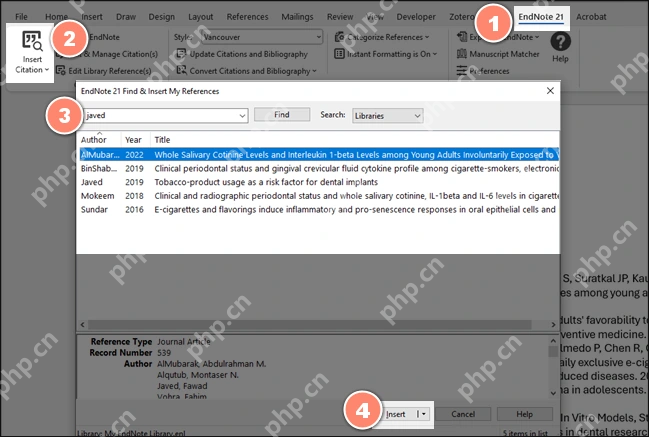This screenshot has height=437, width=649.
Task: Open the Mailings tab
Action: coord(297,17)
